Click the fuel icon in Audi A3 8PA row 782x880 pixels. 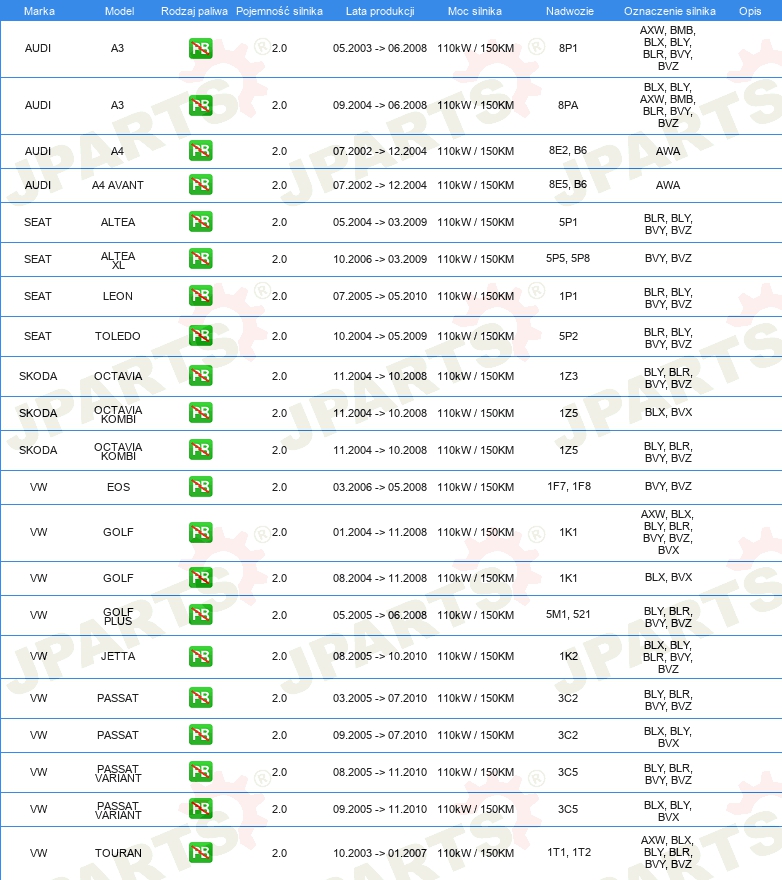point(200,105)
